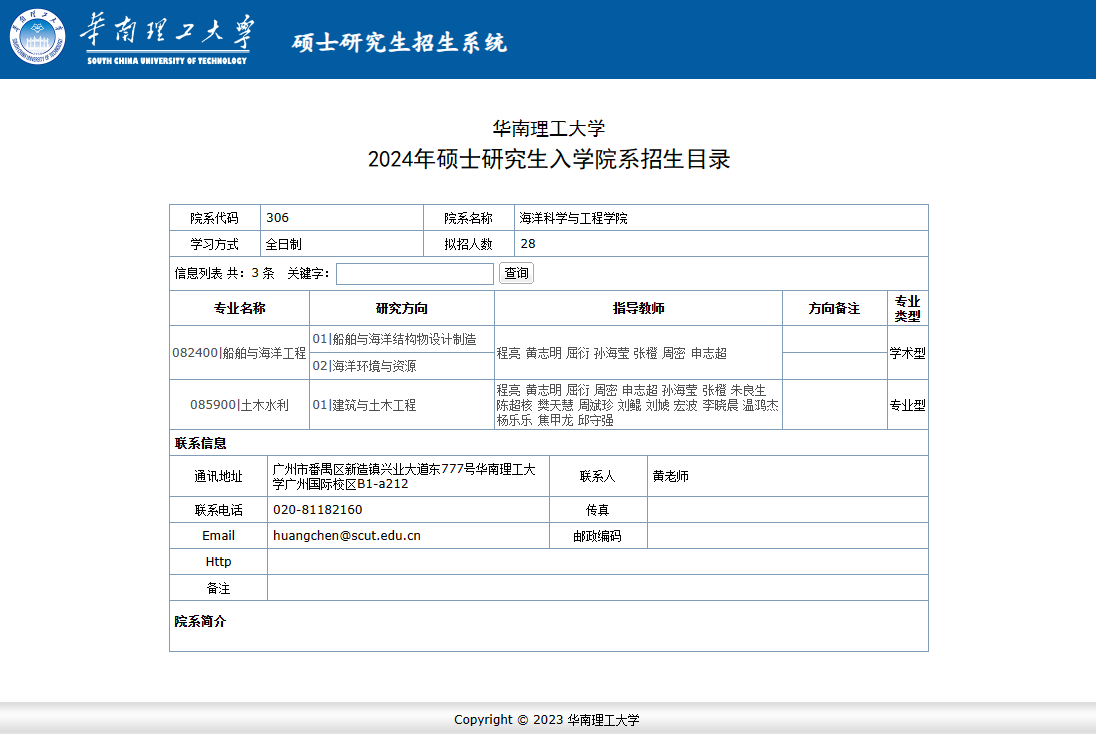Click phone number 020-81182160
The image size is (1096, 734).
317,510
